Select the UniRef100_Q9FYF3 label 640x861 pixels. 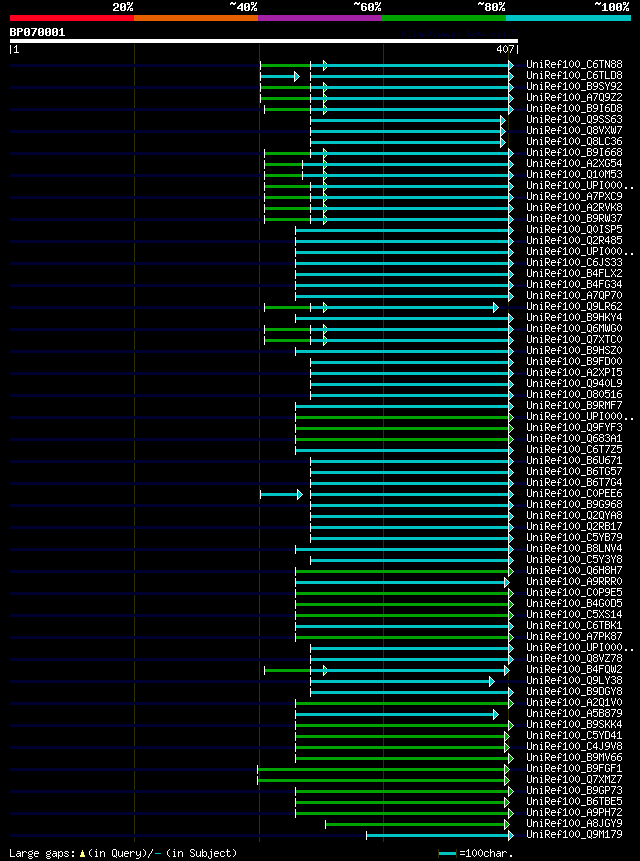[574, 427]
